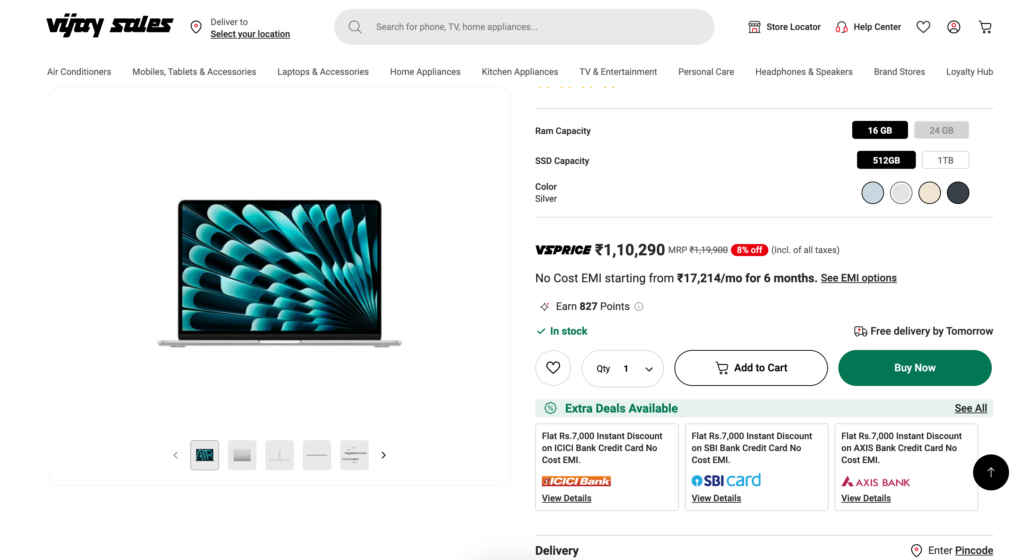
Task: Open the Laptops & Accessories menu
Action: click(x=323, y=72)
